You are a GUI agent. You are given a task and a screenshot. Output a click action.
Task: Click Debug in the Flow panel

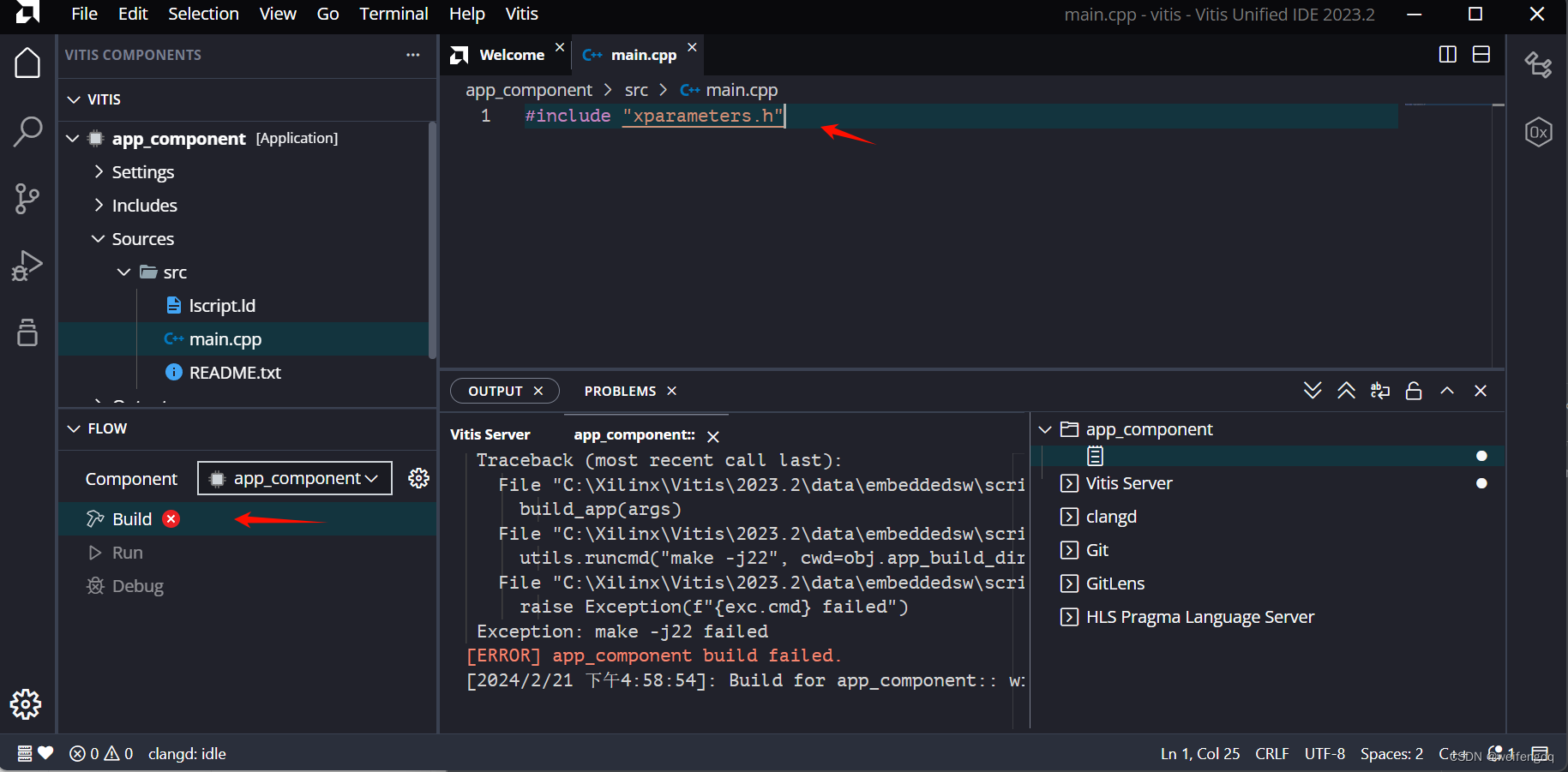[137, 586]
